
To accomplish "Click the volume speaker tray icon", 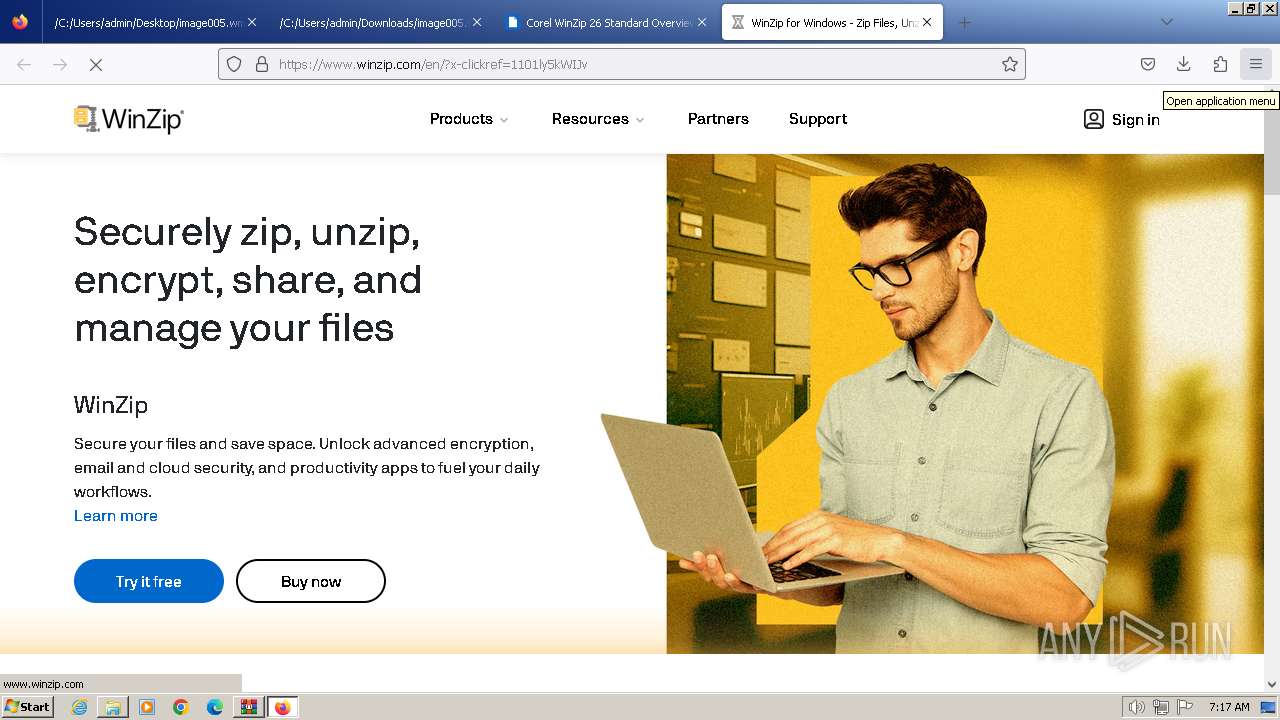I will point(1136,707).
